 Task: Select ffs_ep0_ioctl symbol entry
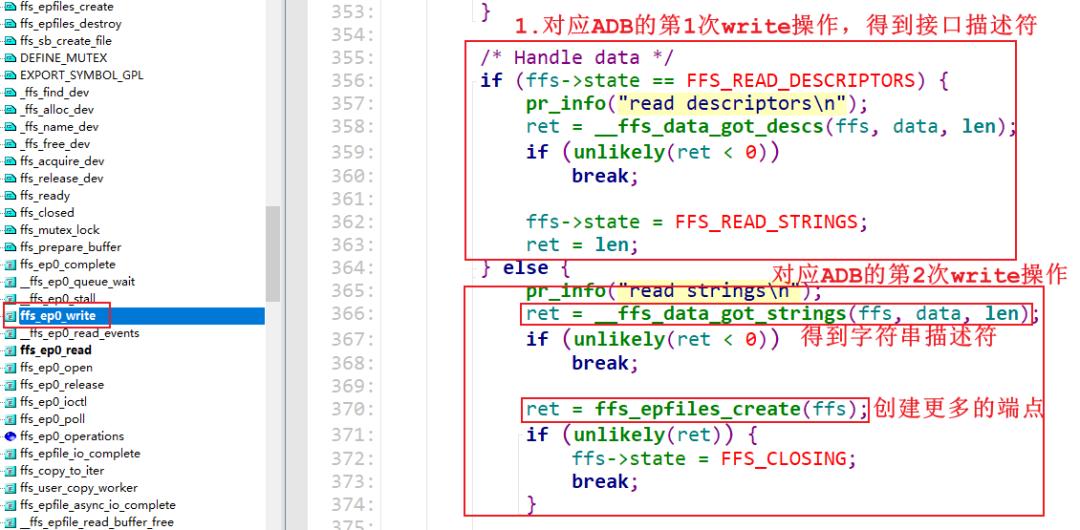(54, 402)
